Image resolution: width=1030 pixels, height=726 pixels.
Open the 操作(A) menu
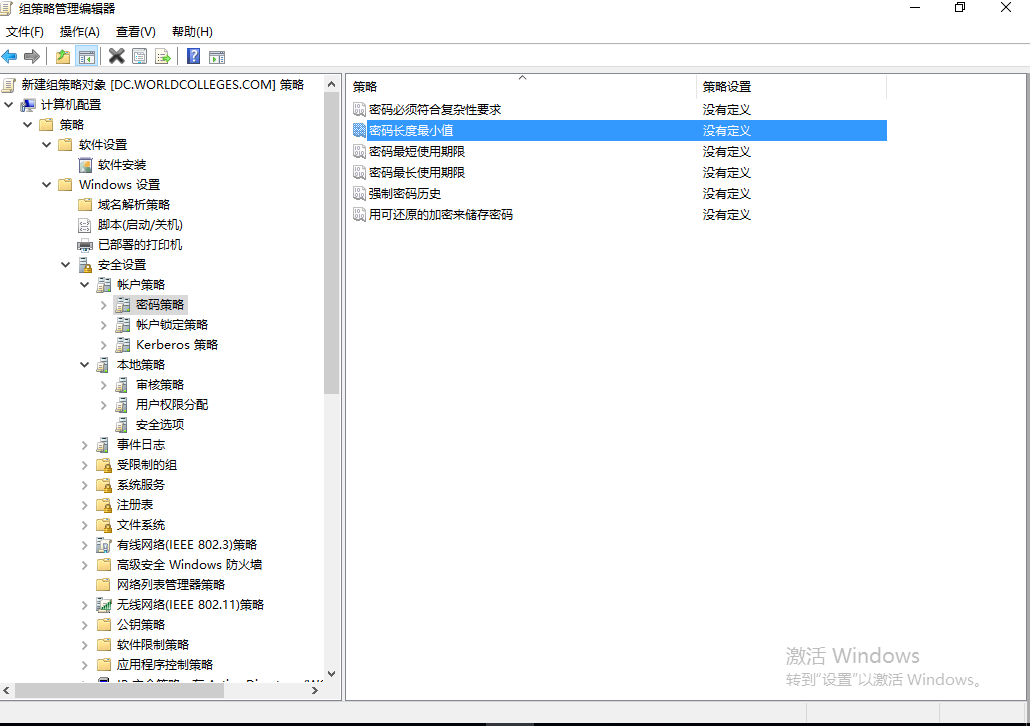point(79,31)
